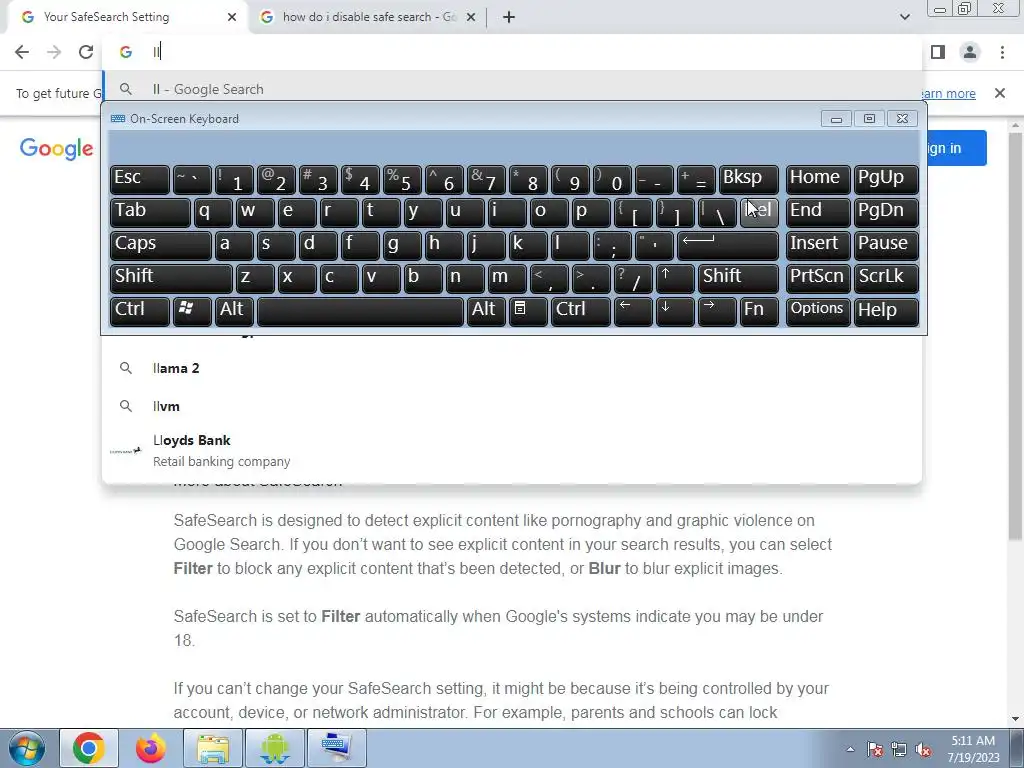Tap the Tab key on keyboard
Viewport: 1024px width, 768px height.
(x=150, y=212)
